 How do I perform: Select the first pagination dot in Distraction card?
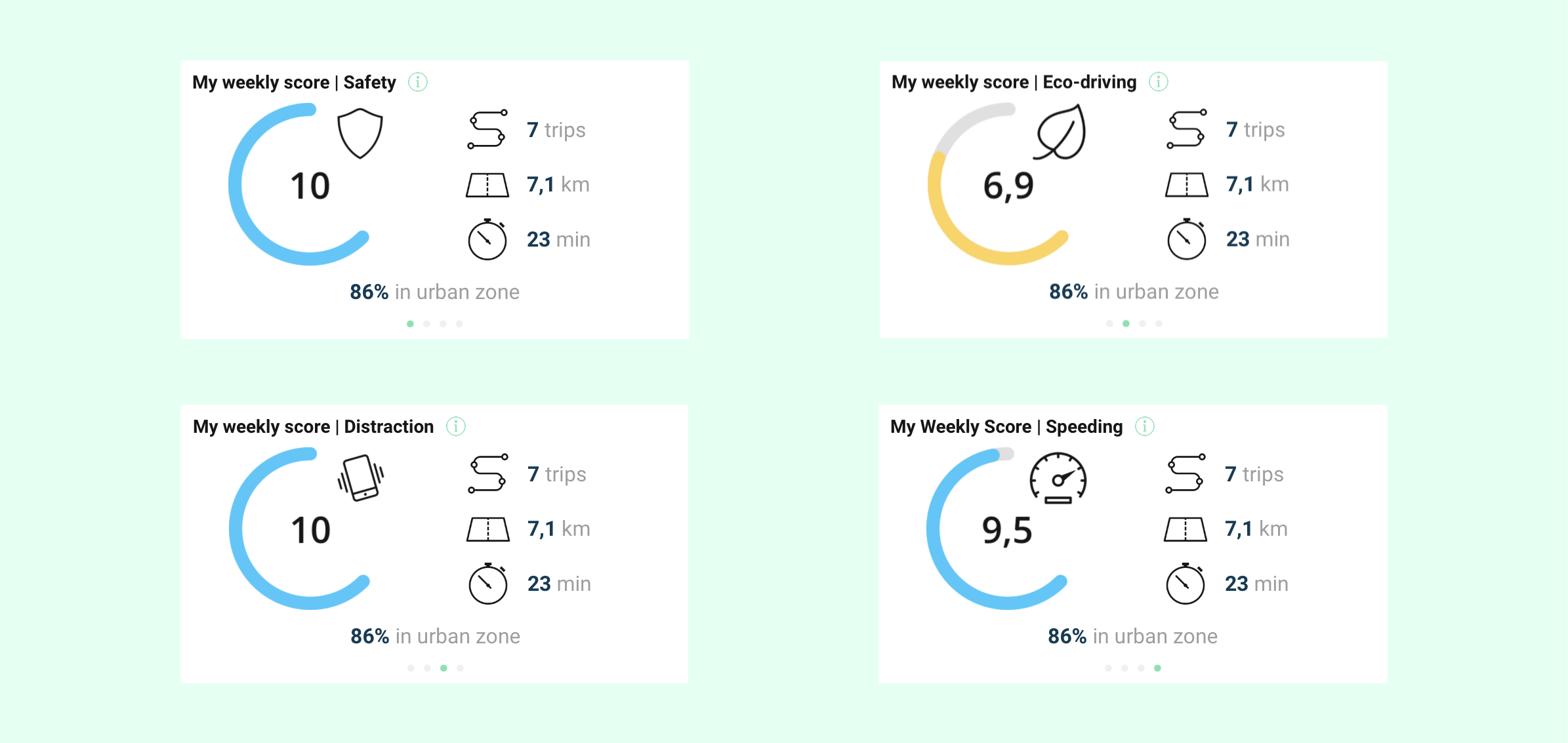(411, 668)
